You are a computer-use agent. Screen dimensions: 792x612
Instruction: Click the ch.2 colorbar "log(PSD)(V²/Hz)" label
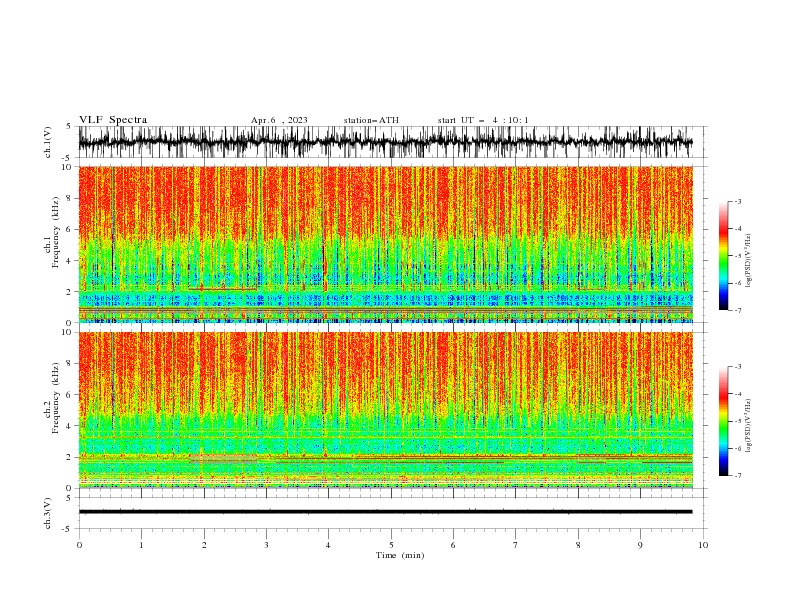(x=748, y=426)
